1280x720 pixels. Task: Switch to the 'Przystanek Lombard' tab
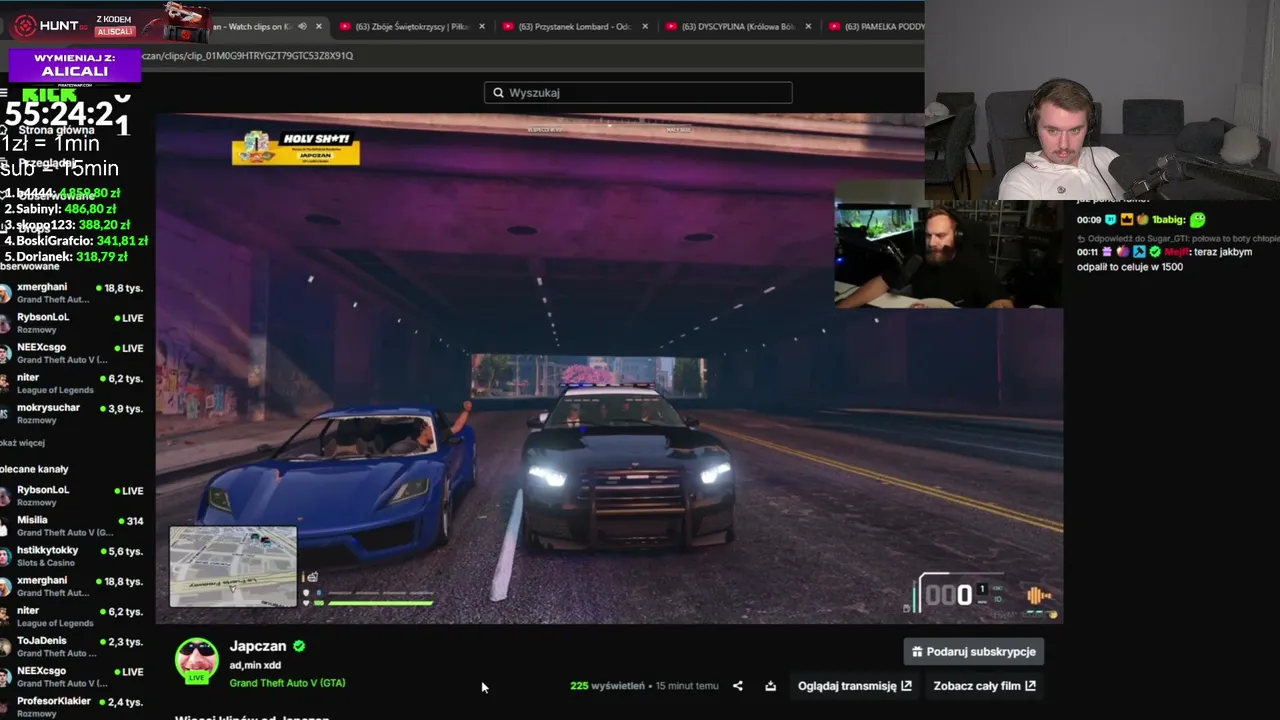(x=574, y=27)
